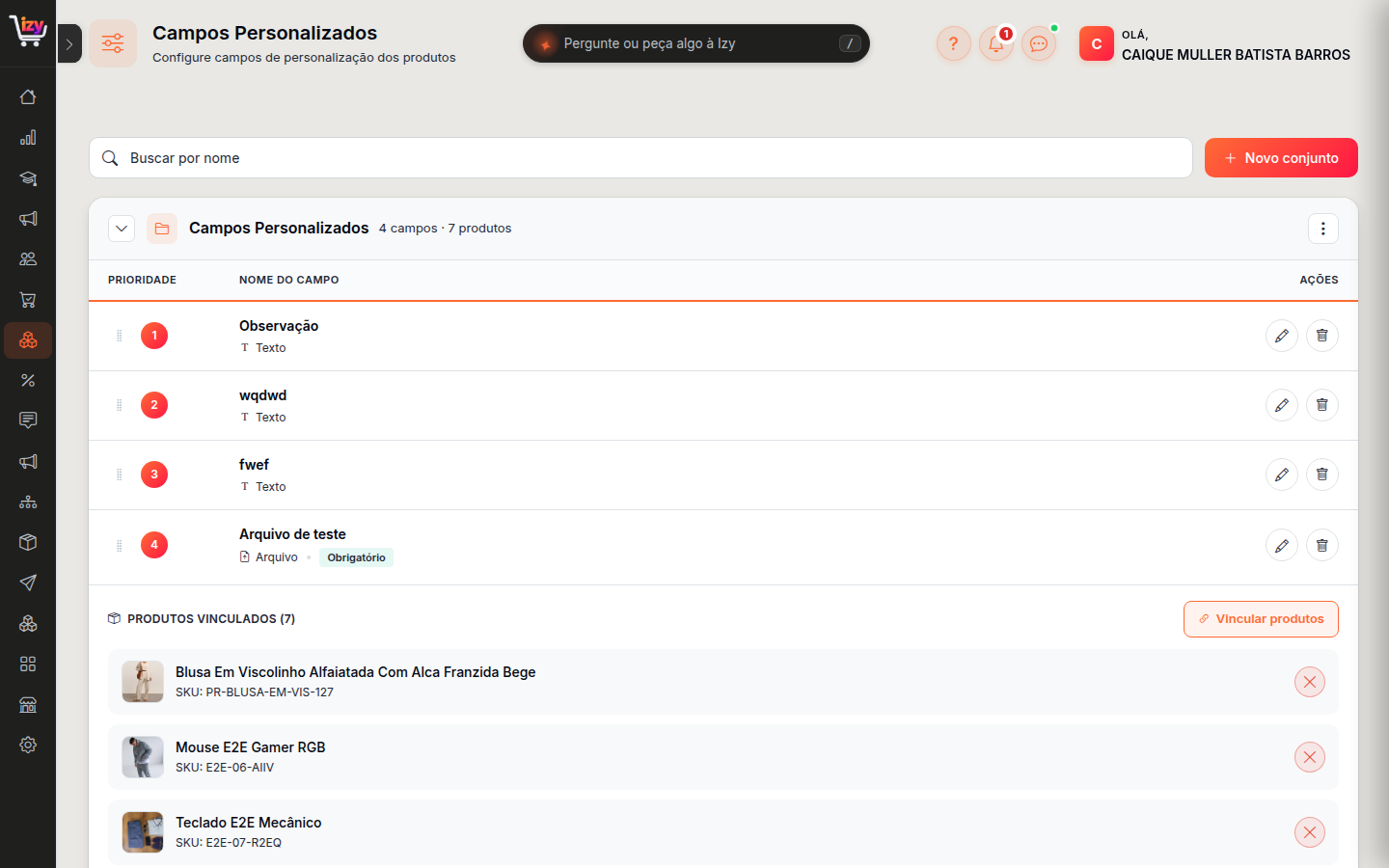Viewport: 1389px width, 868px height.
Task: Unlink the Blusa Em Viscolinho product
Action: tap(1310, 682)
